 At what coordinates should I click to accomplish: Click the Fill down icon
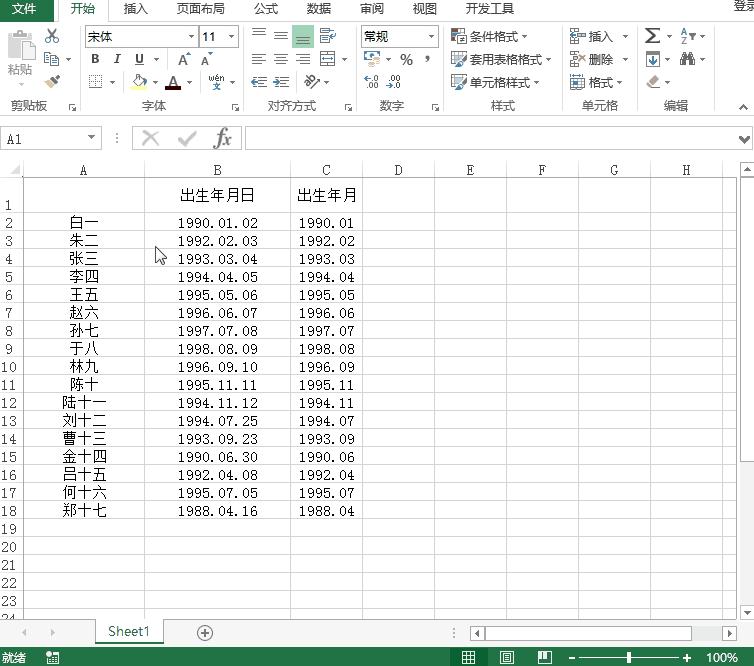coord(653,59)
